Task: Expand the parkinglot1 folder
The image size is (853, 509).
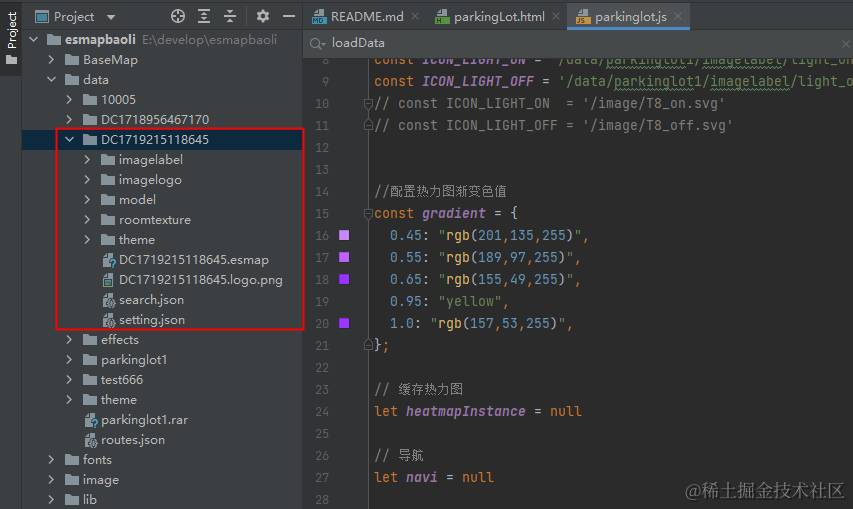Action: [x=69, y=360]
